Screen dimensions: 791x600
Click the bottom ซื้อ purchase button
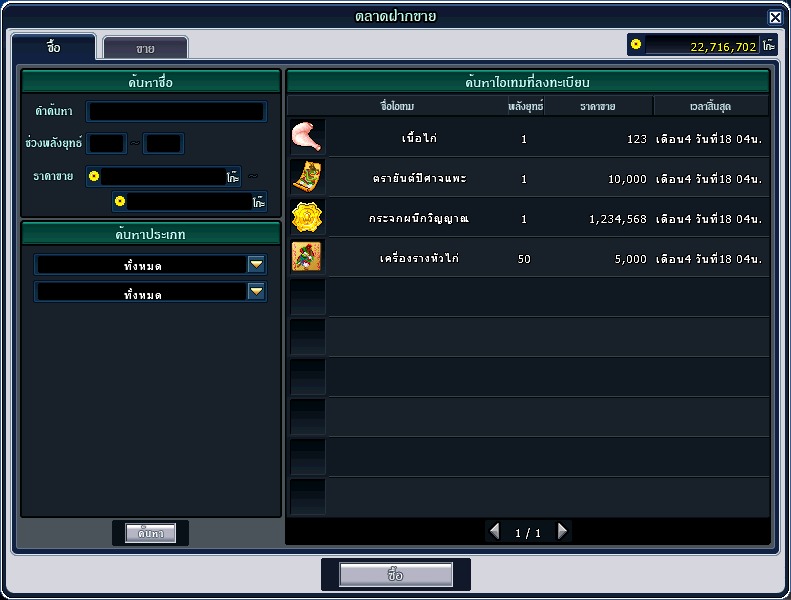pos(395,575)
